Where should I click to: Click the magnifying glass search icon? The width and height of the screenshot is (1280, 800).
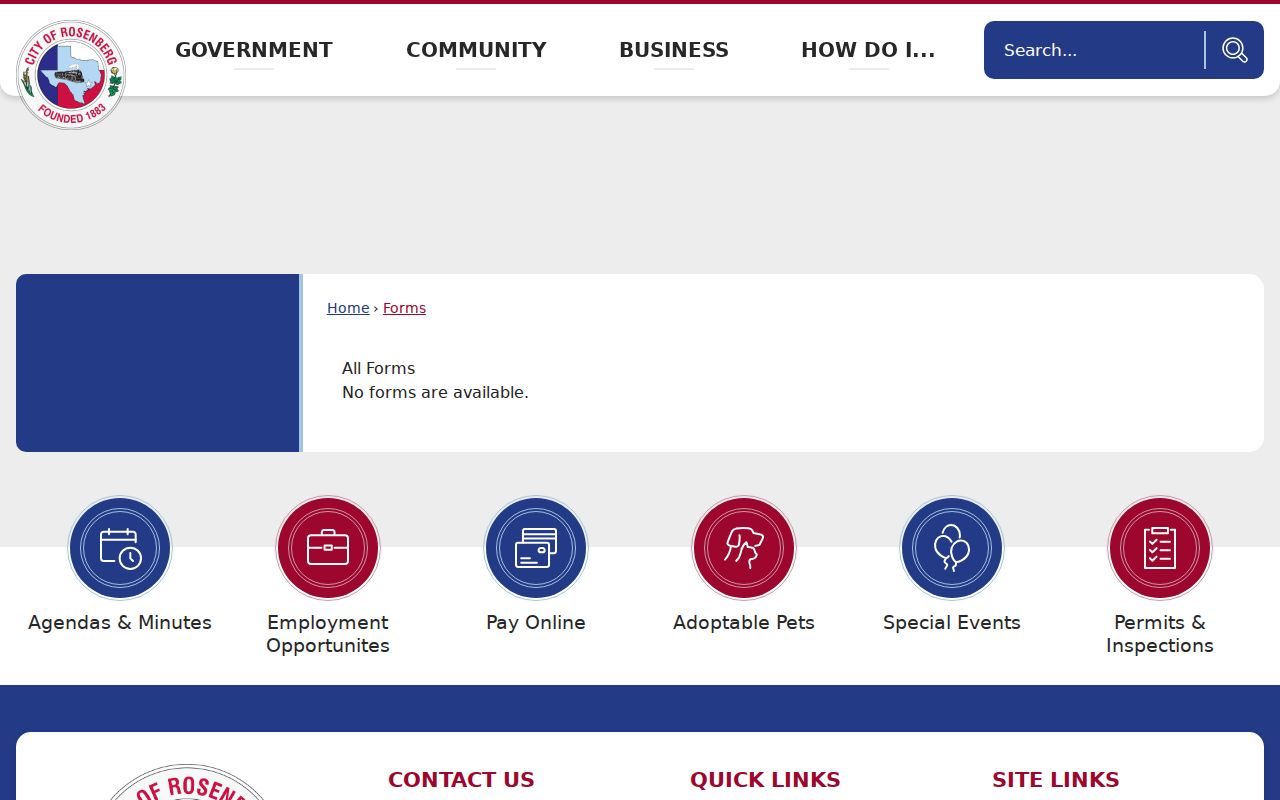pos(1235,50)
